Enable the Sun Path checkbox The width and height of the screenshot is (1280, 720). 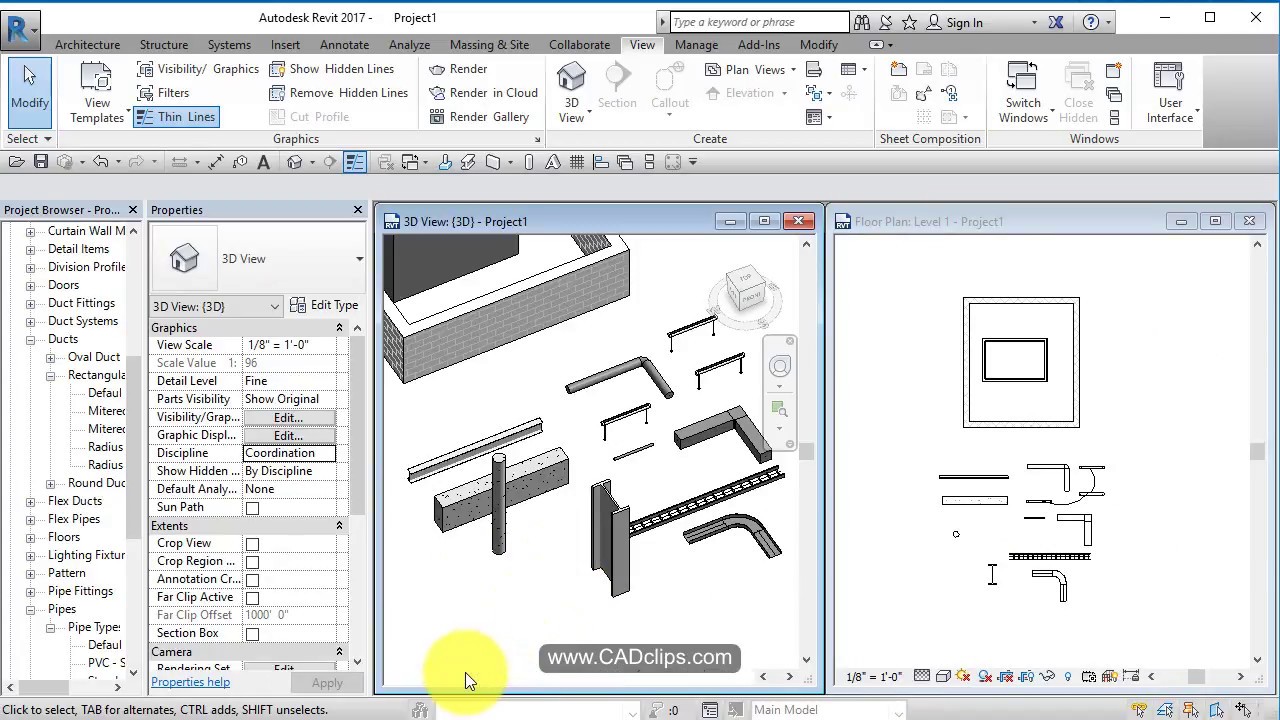[x=252, y=508]
